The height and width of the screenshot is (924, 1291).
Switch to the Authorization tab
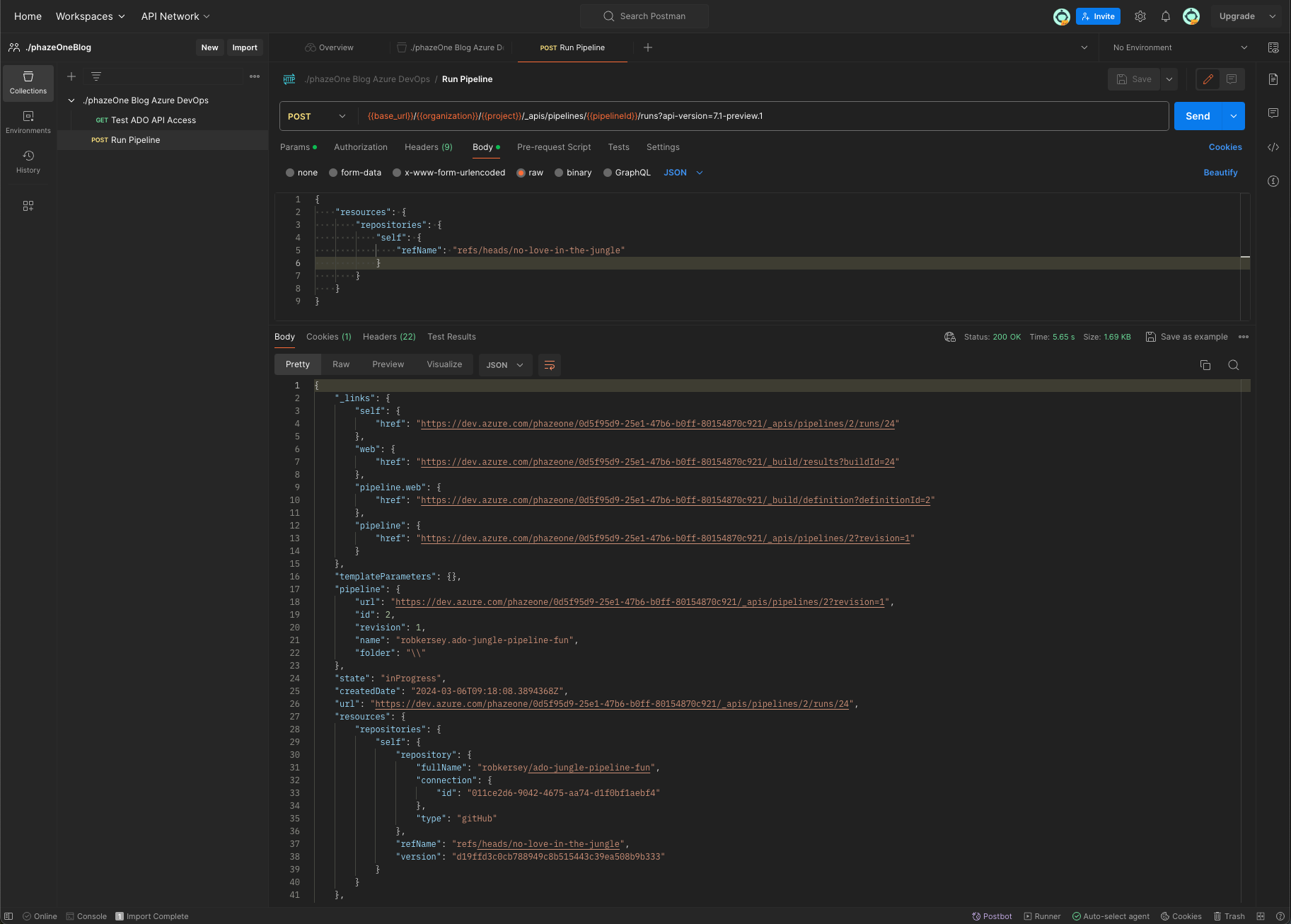361,147
